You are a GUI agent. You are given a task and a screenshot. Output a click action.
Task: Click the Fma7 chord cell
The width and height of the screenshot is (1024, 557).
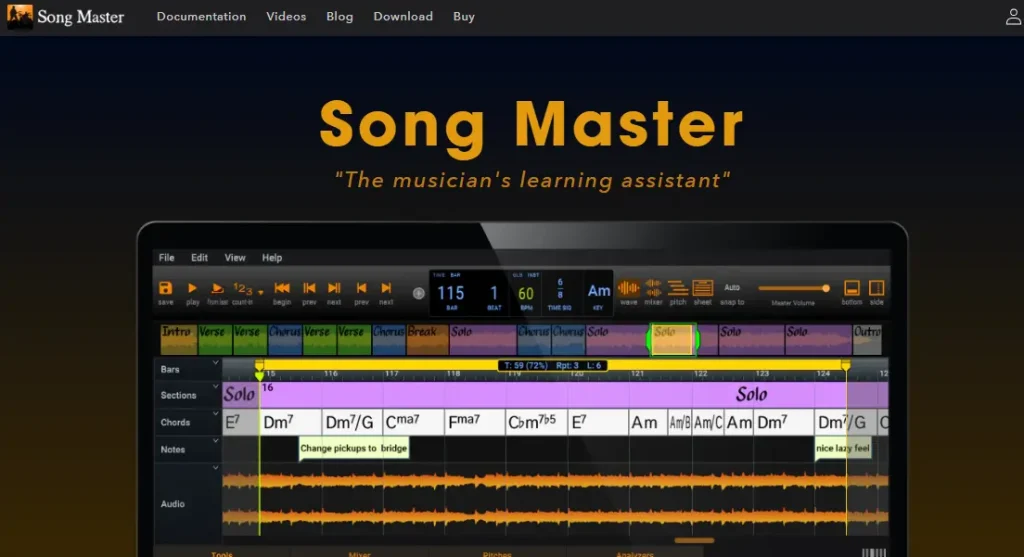click(475, 422)
